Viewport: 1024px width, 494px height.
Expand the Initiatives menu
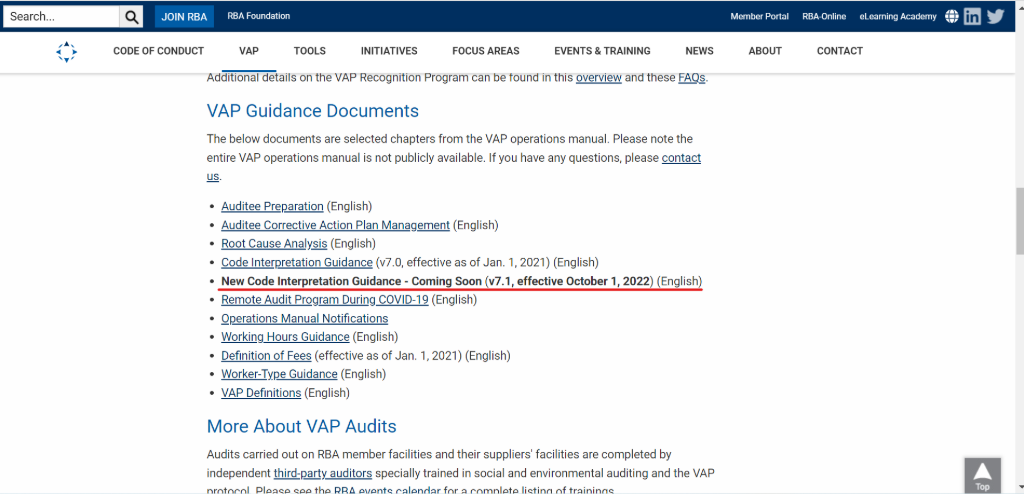pos(389,51)
